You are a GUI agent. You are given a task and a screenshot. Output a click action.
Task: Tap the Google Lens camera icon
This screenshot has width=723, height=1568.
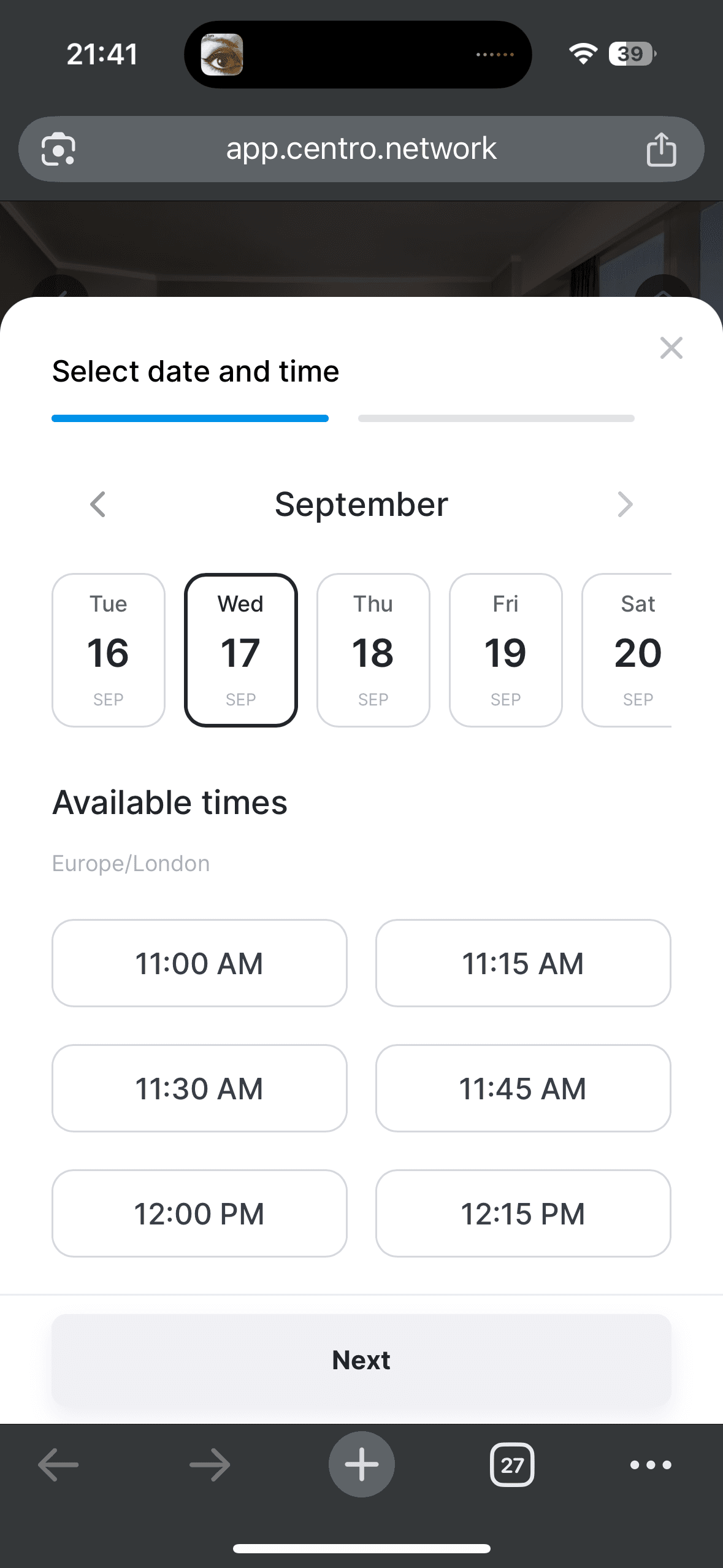(x=58, y=149)
